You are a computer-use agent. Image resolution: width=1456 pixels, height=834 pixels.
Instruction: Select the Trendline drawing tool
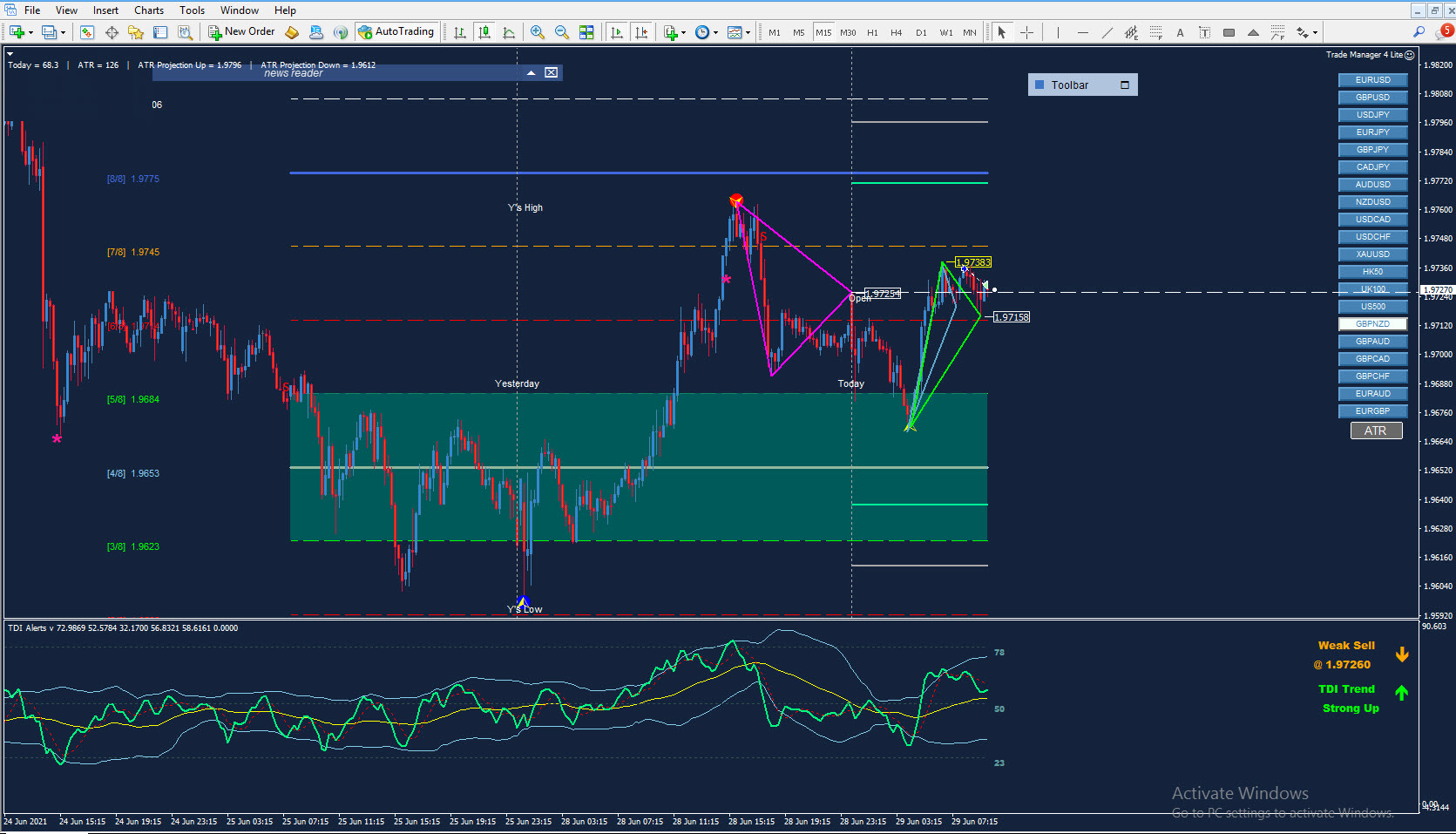point(1107,32)
